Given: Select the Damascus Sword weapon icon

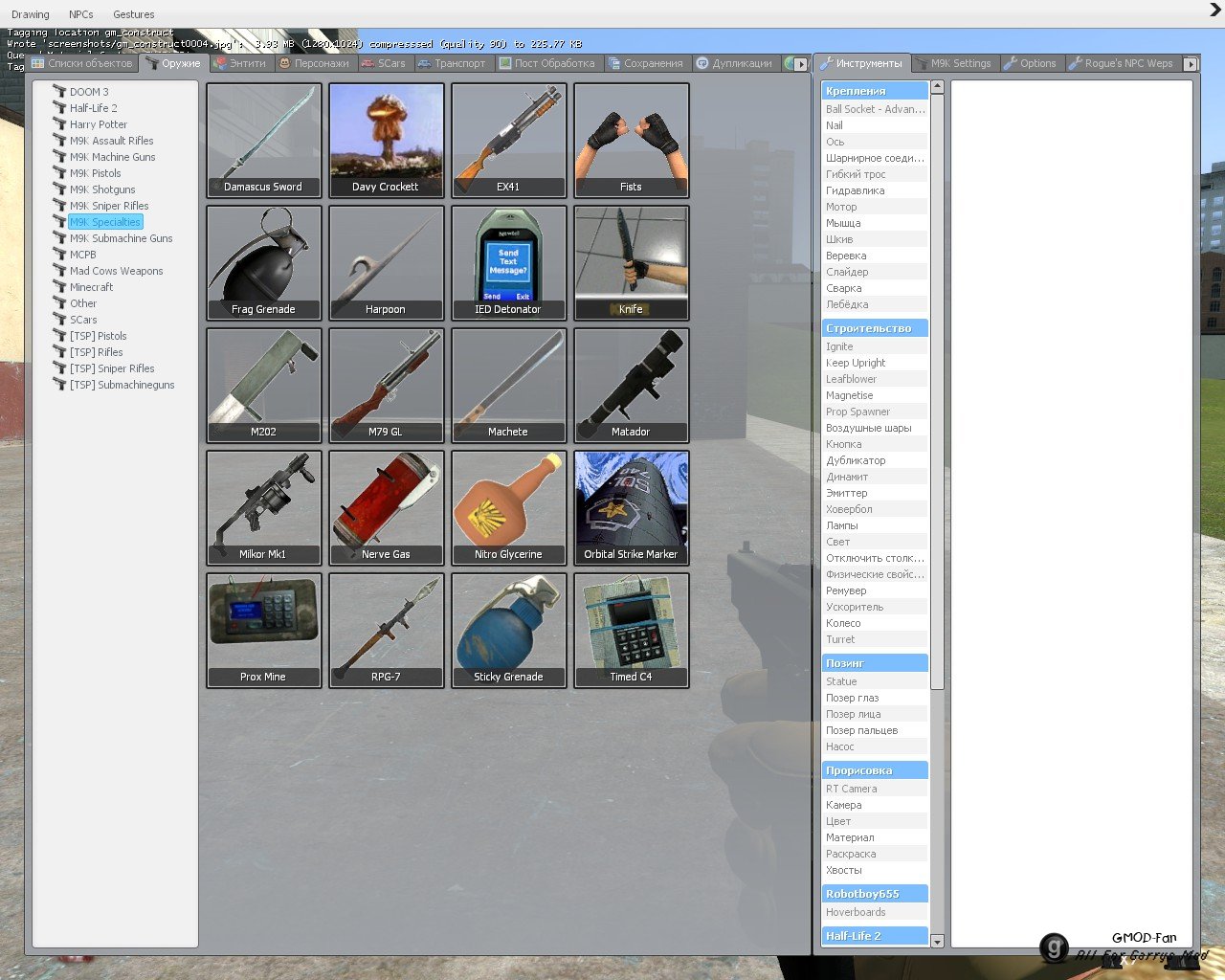Looking at the screenshot, I should [x=263, y=141].
